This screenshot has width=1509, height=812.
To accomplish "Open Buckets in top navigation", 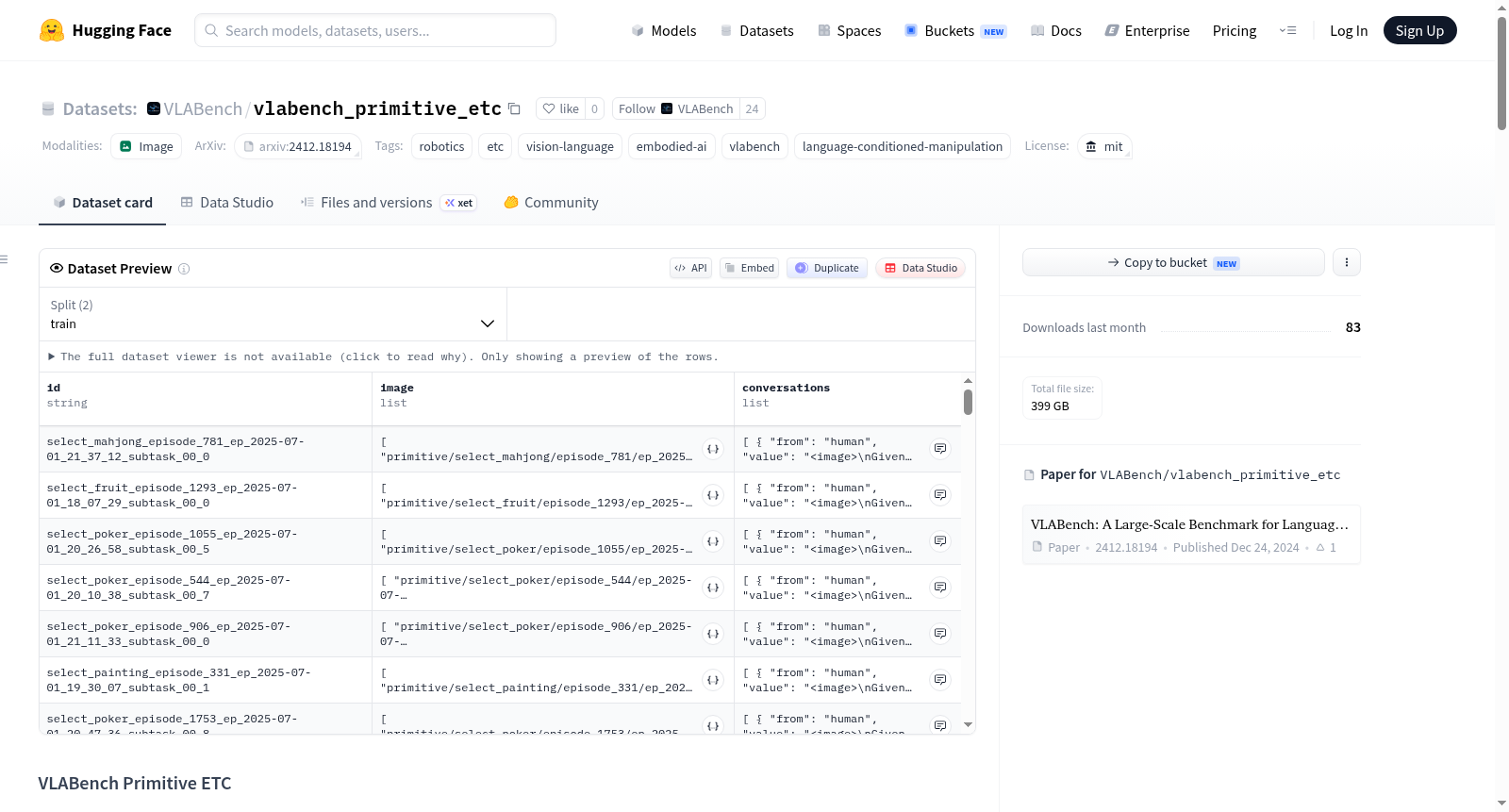I will [x=955, y=30].
